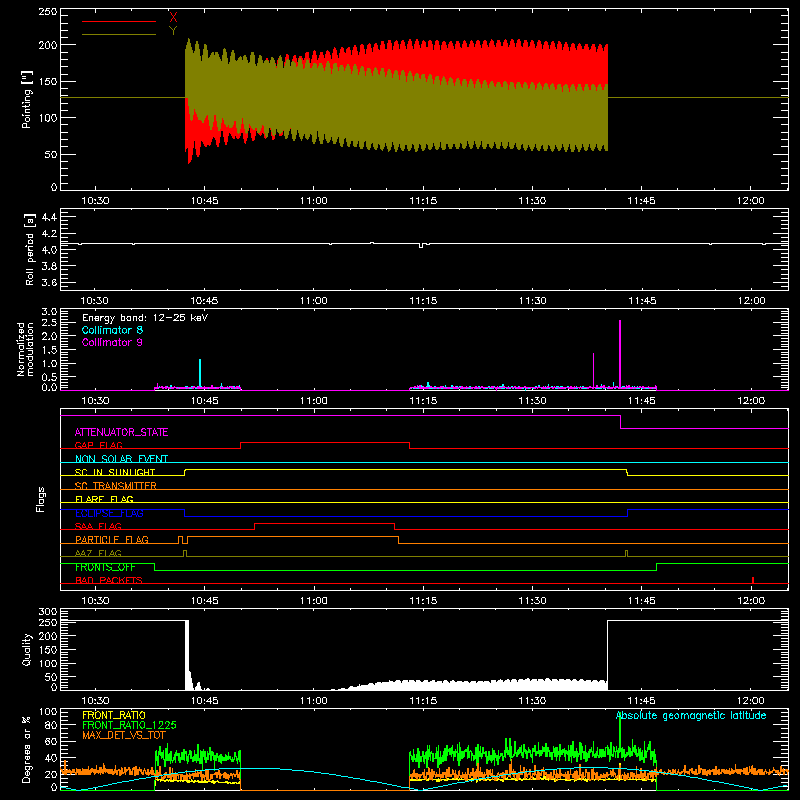The image size is (800, 800).
Task: Click the SC_IN_SUNLIGHT flag label
Action: [115, 472]
